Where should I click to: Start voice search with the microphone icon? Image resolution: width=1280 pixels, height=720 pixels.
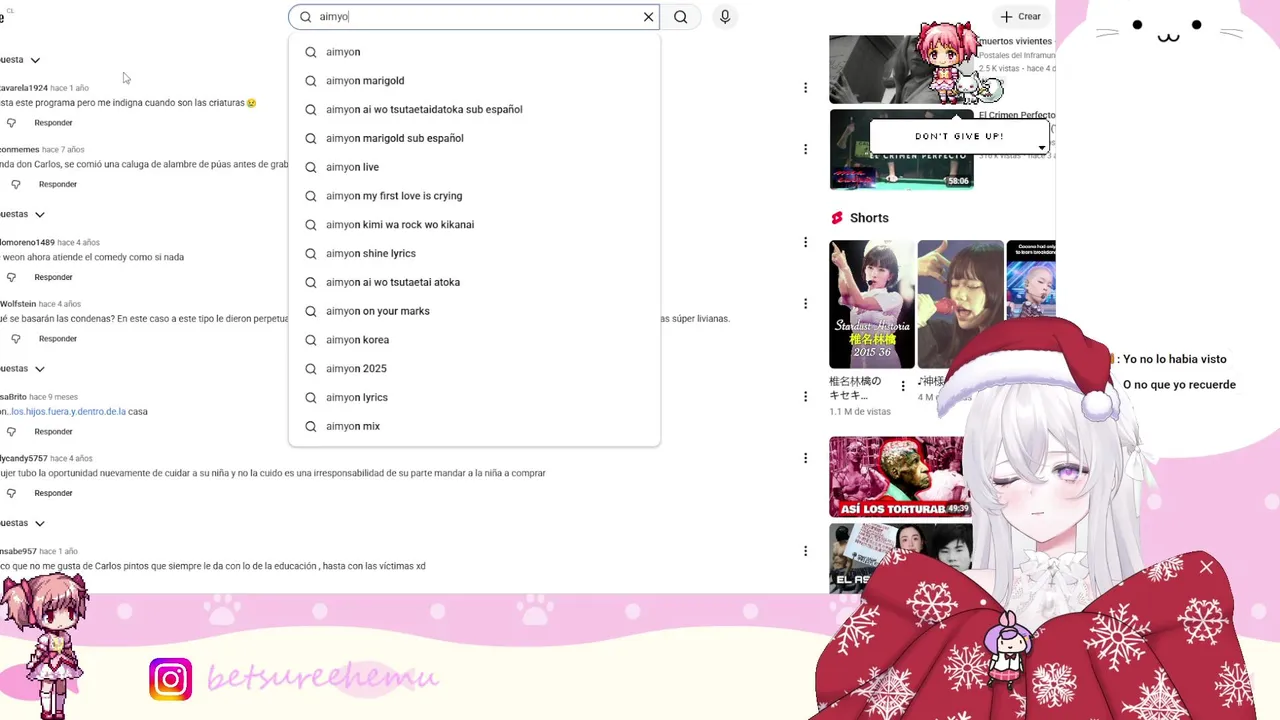coord(725,17)
